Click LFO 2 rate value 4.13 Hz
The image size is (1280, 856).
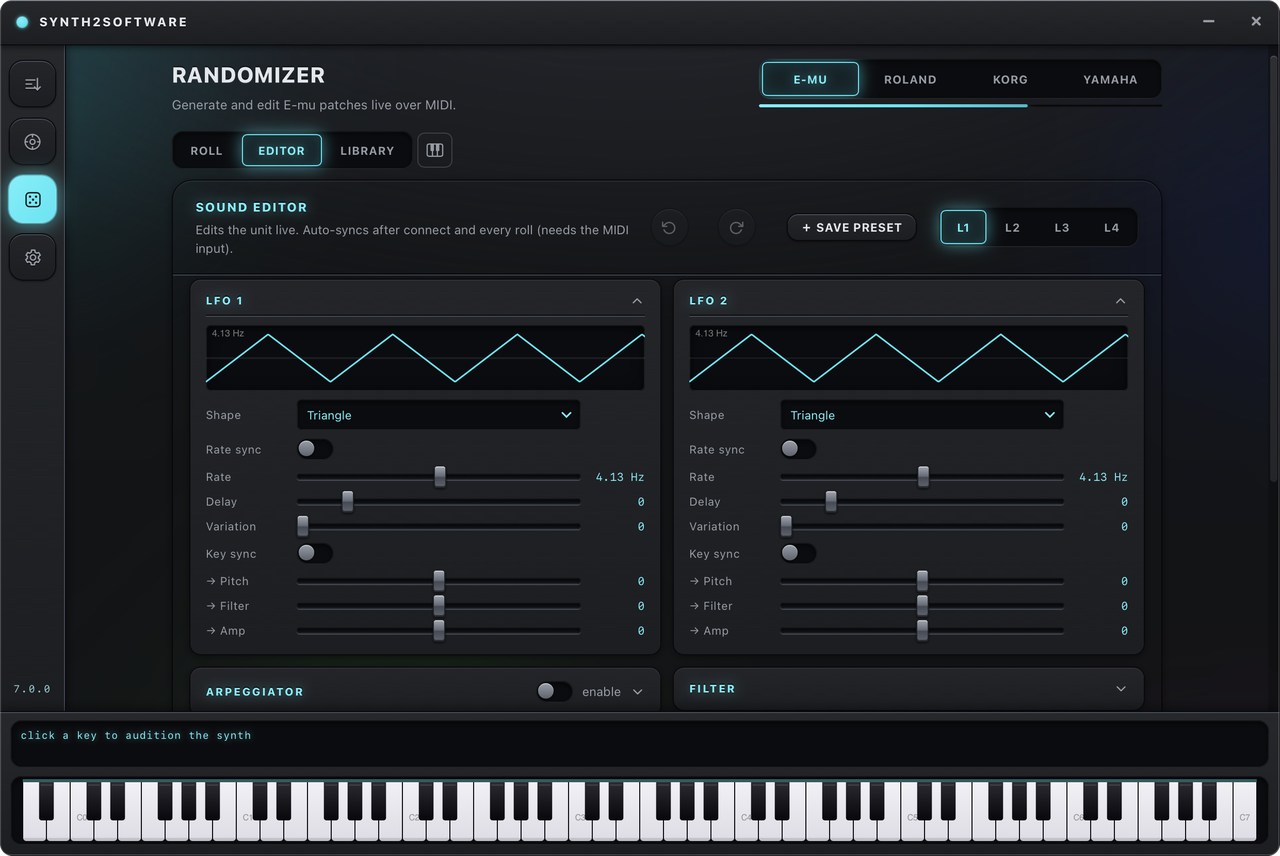click(x=1103, y=477)
